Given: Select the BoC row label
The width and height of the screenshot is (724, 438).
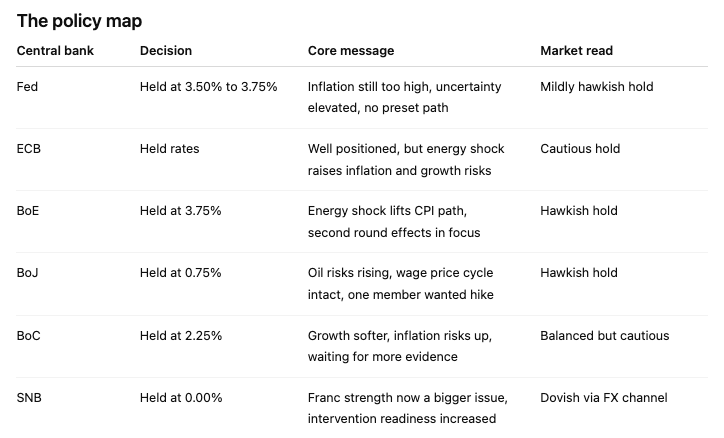Looking at the screenshot, I should tap(29, 335).
